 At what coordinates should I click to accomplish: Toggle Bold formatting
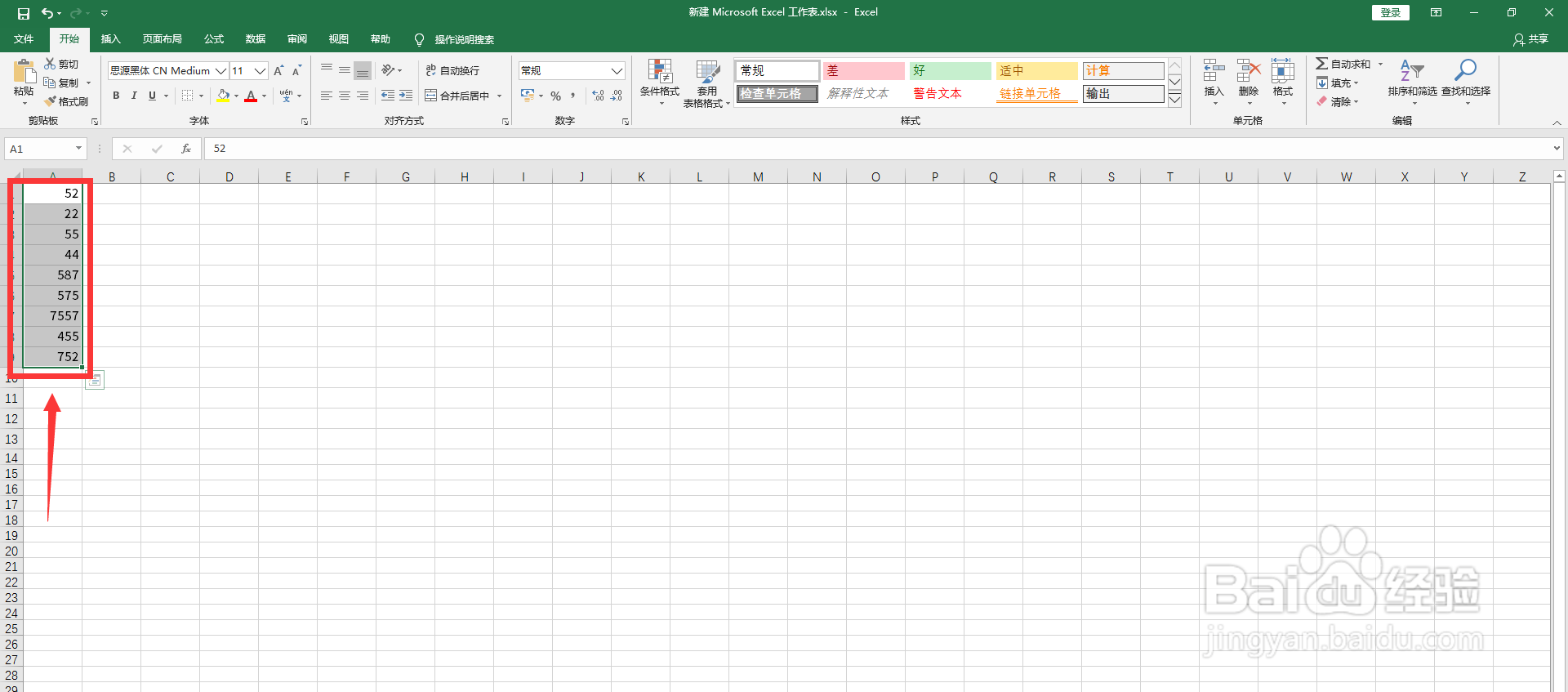[x=116, y=96]
